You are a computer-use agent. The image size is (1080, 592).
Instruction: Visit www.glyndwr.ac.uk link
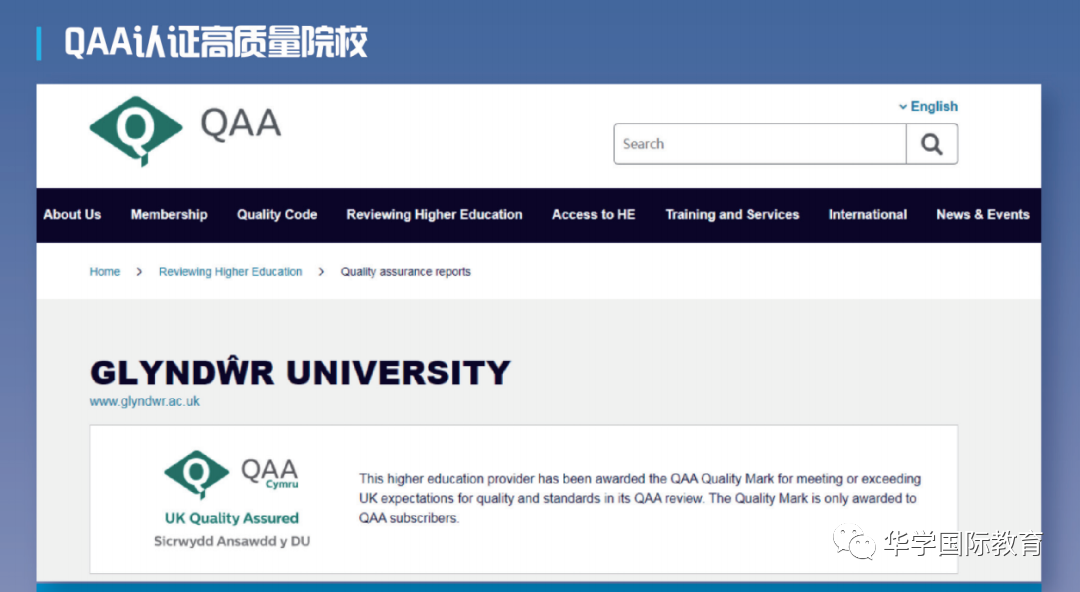pos(145,401)
